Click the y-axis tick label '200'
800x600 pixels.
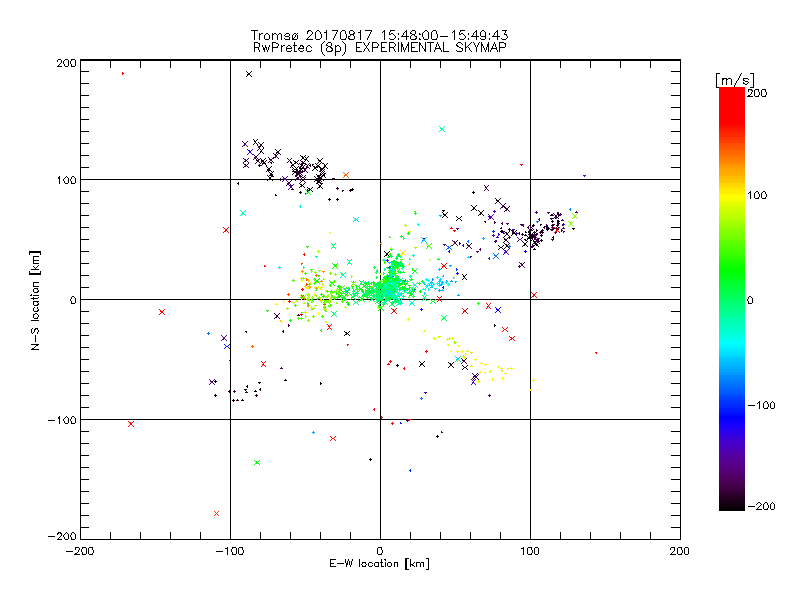(x=66, y=63)
